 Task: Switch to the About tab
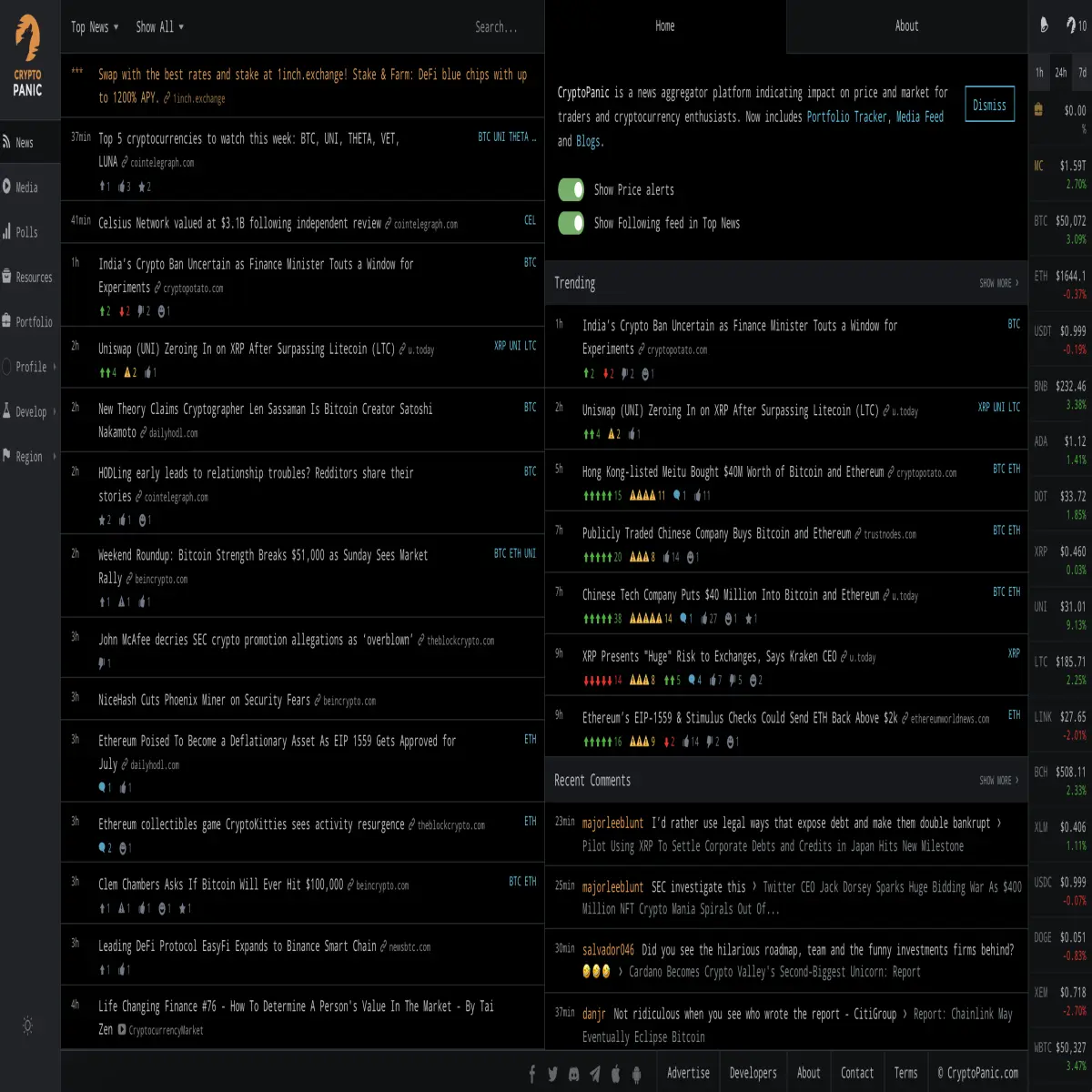tap(907, 26)
